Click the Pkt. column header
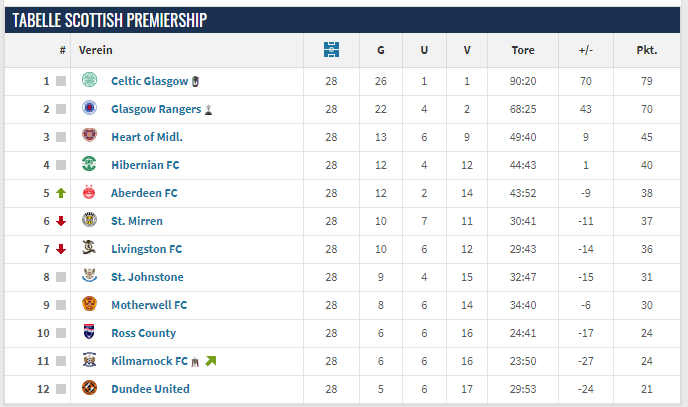This screenshot has width=688, height=407. (647, 50)
